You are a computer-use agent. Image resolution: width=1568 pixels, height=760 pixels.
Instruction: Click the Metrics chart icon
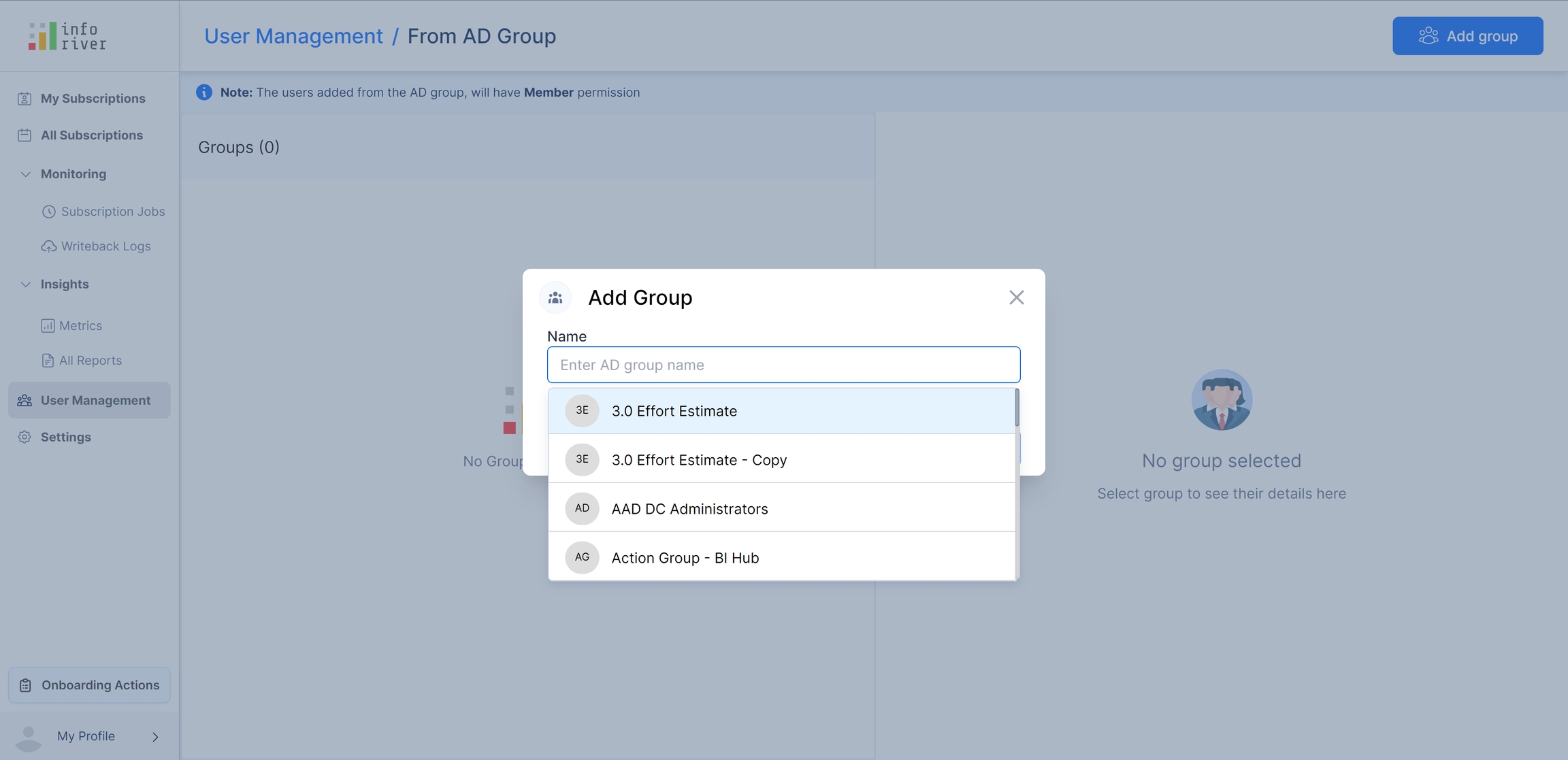pyautogui.click(x=48, y=326)
